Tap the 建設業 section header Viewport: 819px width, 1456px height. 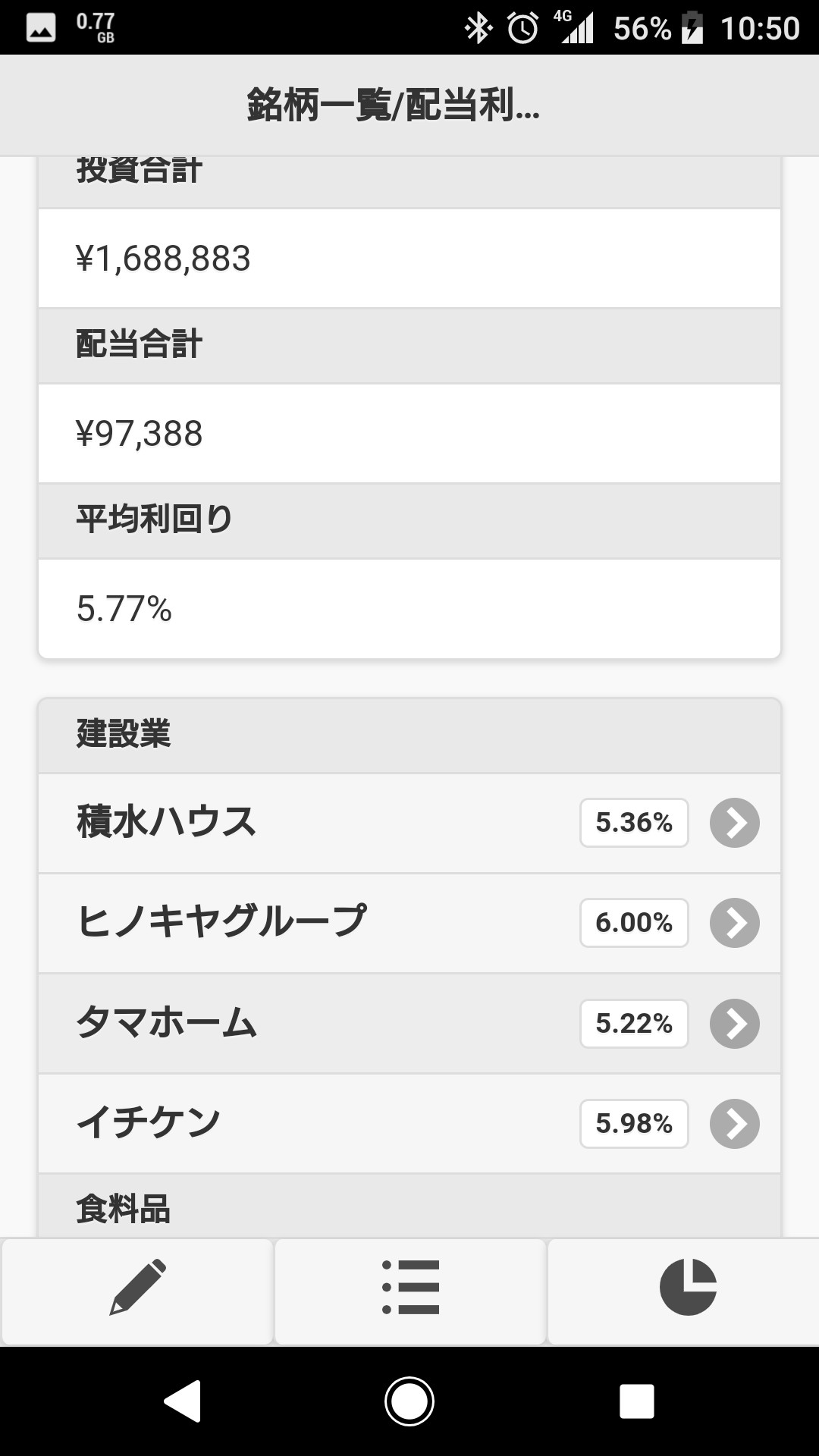pos(409,734)
